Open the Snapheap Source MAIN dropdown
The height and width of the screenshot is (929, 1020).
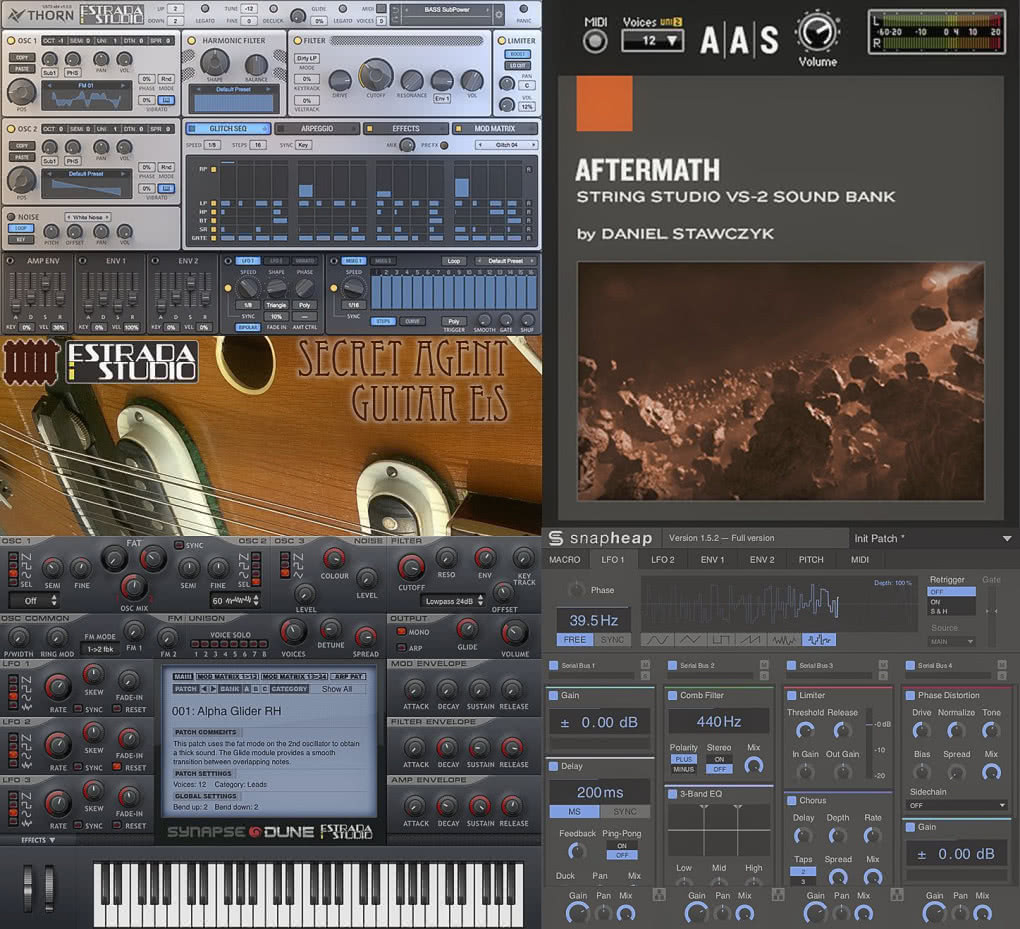click(951, 642)
